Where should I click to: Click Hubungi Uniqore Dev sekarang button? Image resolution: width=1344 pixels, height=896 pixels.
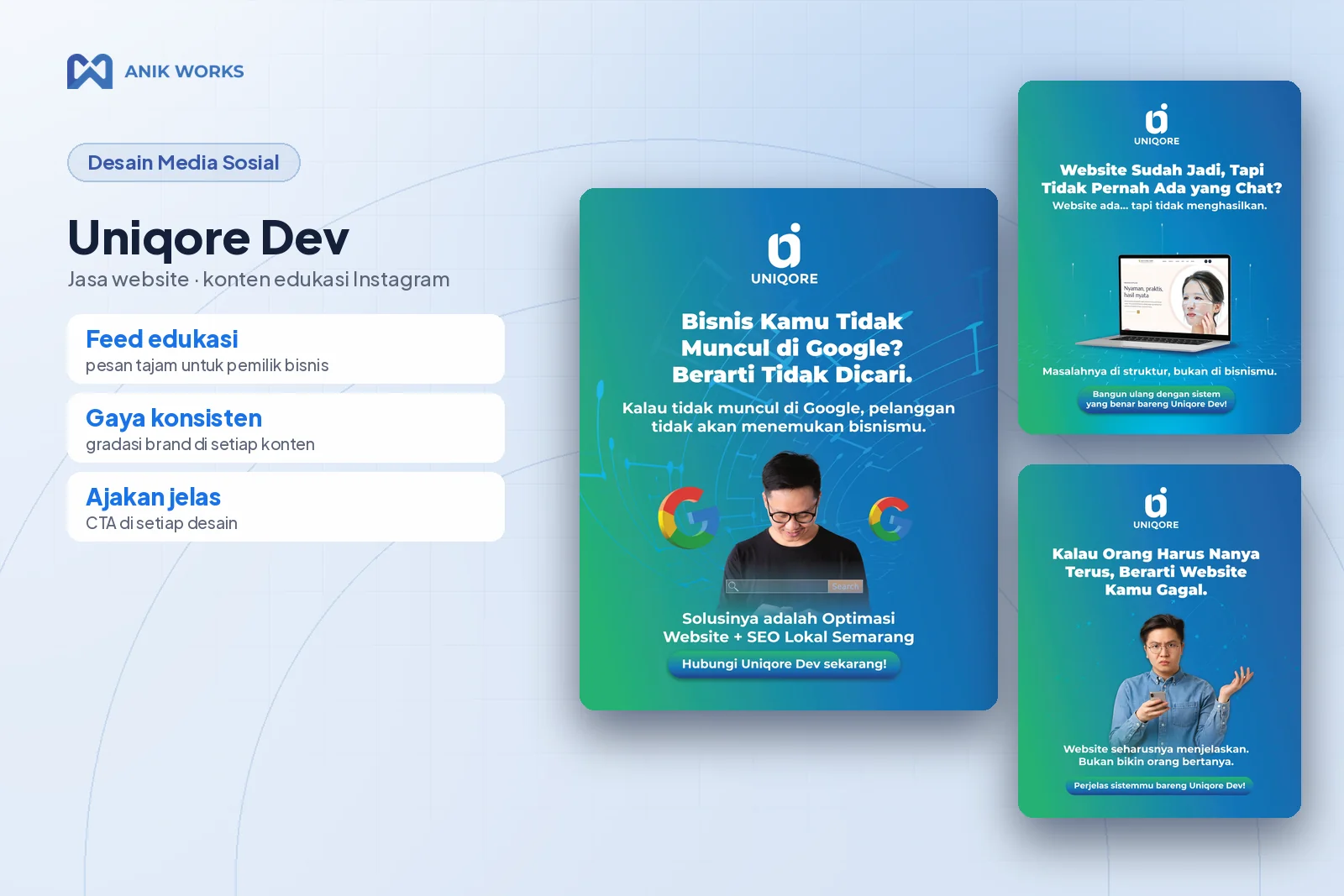[784, 663]
